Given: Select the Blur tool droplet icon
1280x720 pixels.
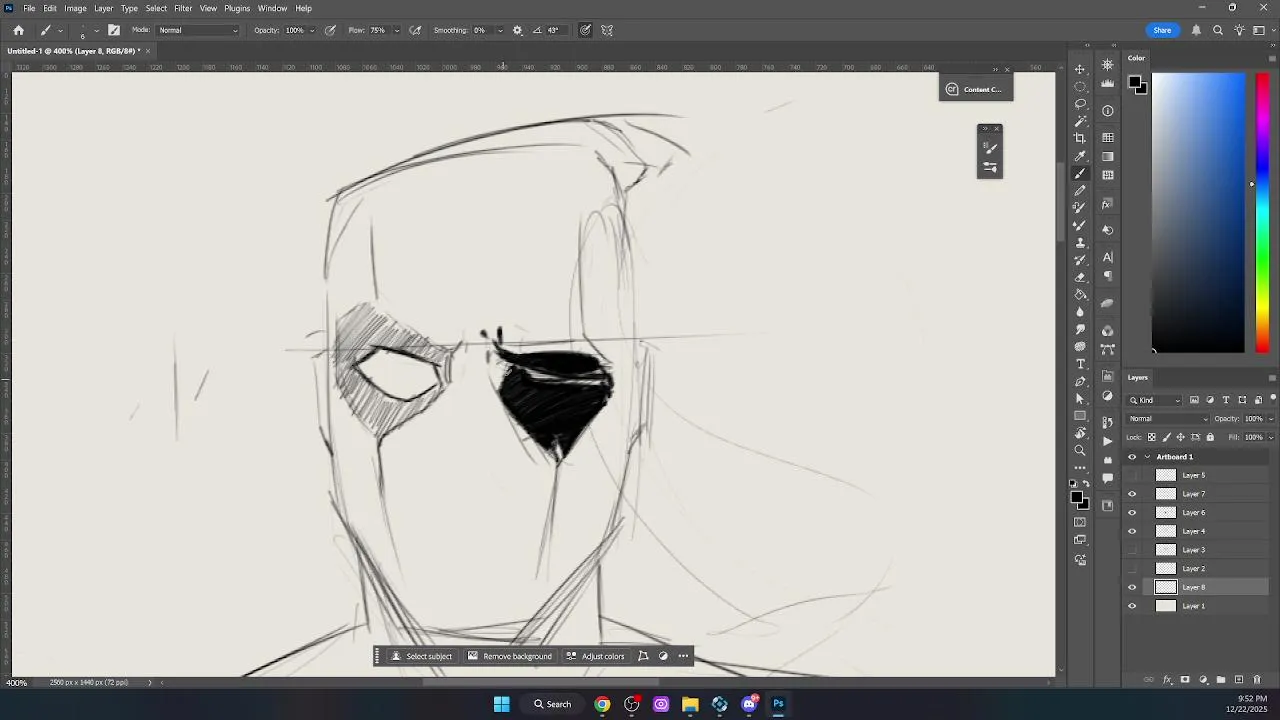Looking at the screenshot, I should point(1080,311).
